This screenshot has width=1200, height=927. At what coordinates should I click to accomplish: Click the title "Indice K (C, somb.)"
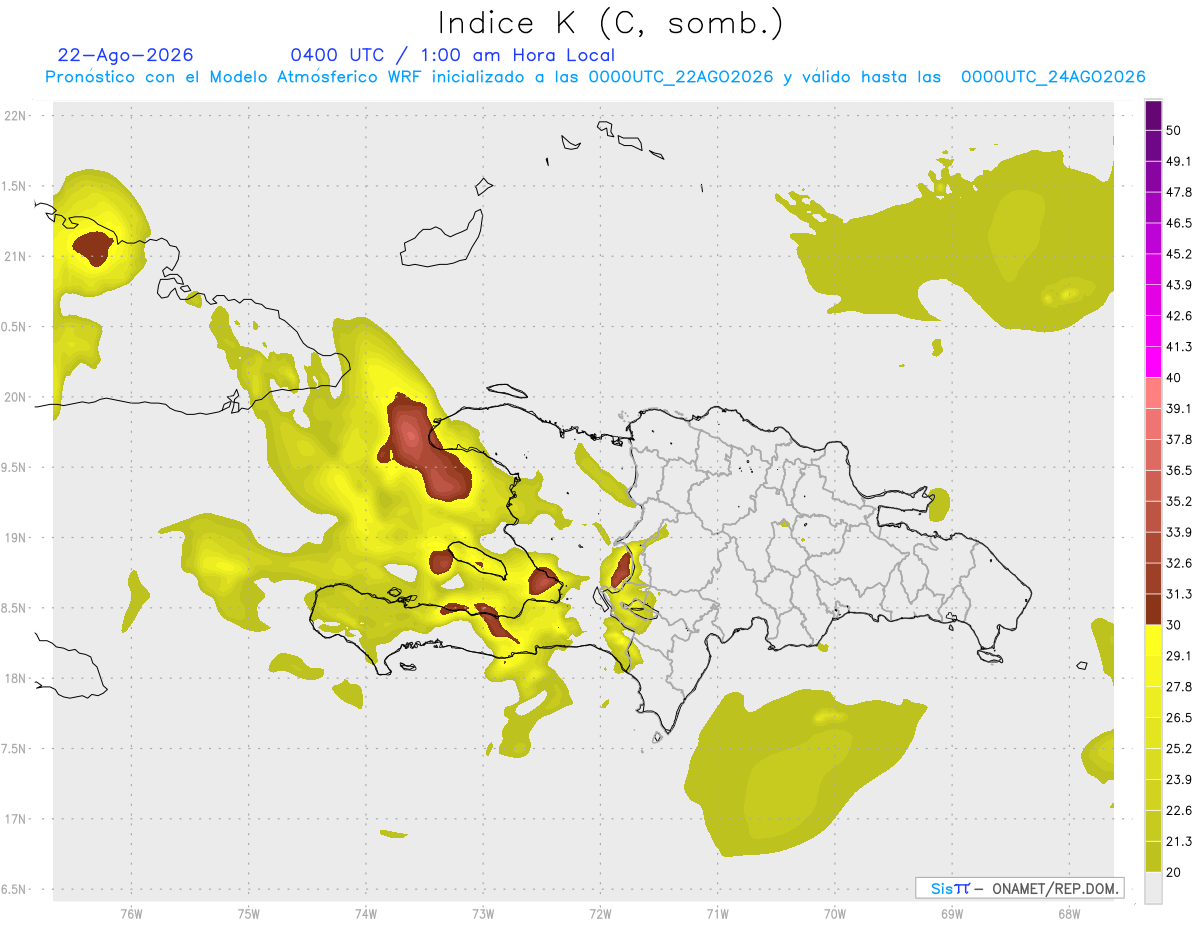click(611, 23)
